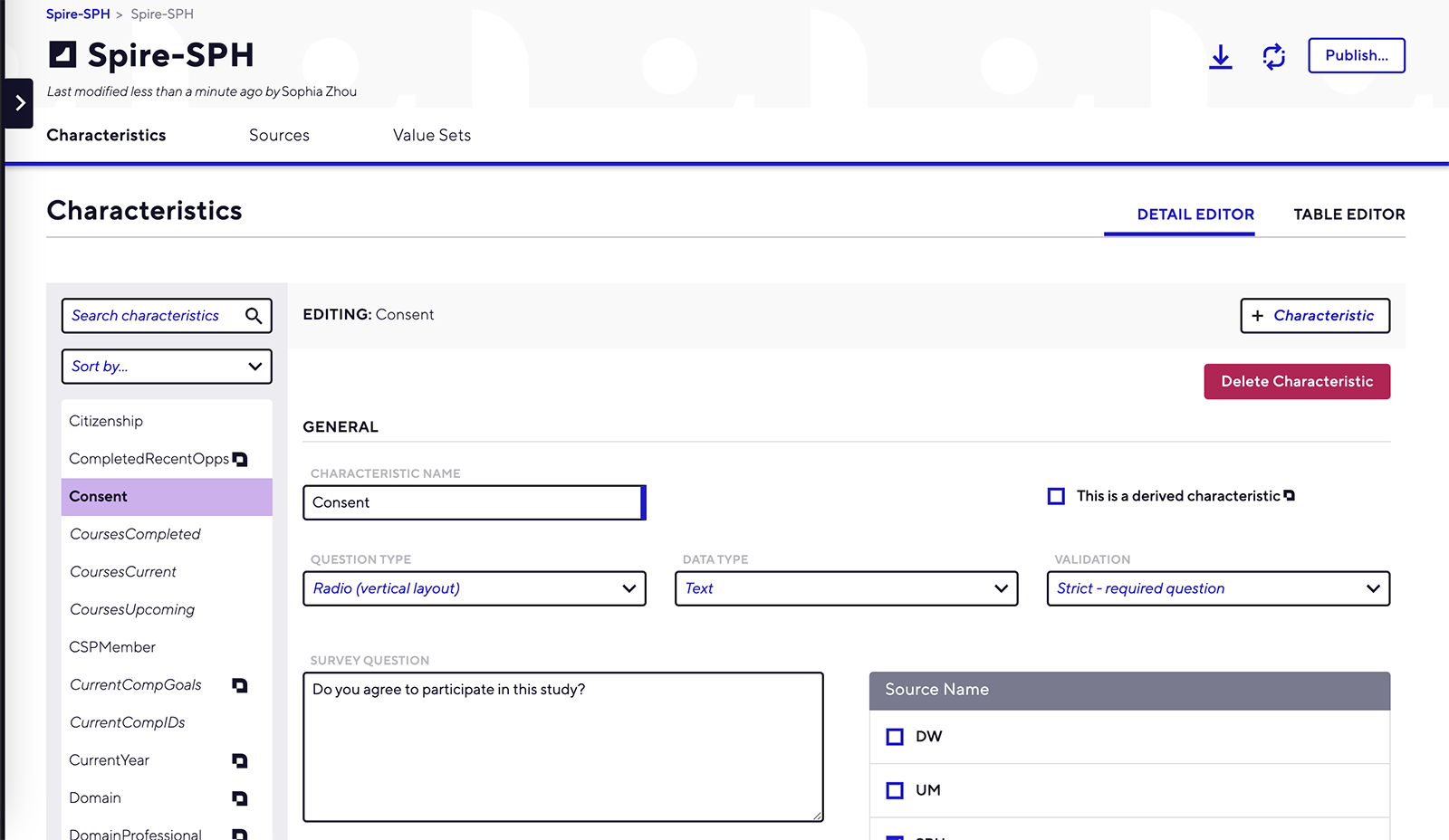Click derived icon beside CurrentCompGoals
Screen dimensions: 1449x840
(x=240, y=685)
